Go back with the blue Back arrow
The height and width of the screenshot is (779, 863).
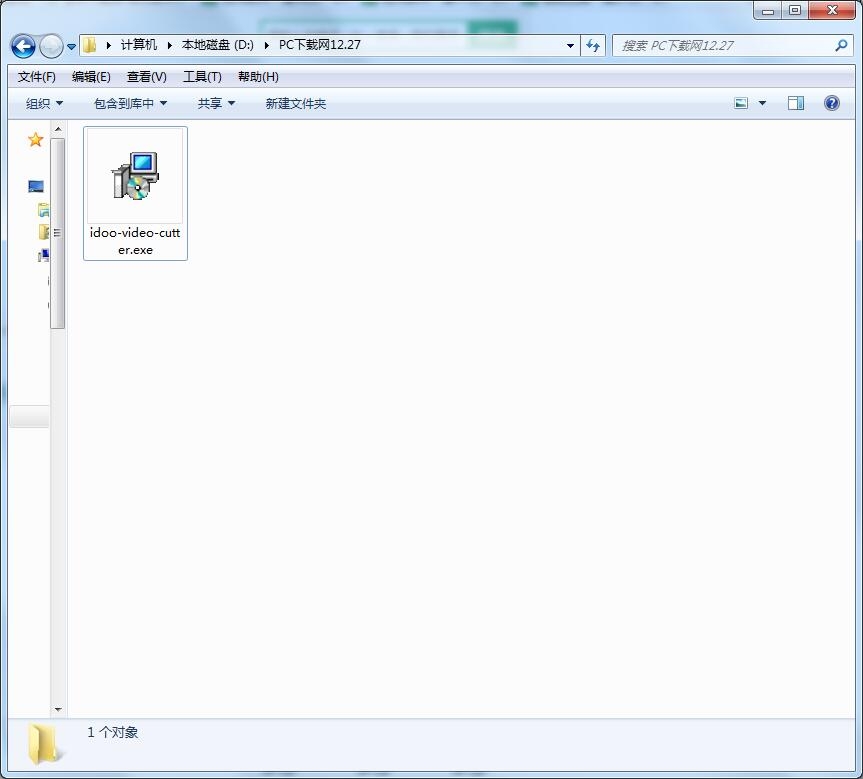pyautogui.click(x=23, y=46)
